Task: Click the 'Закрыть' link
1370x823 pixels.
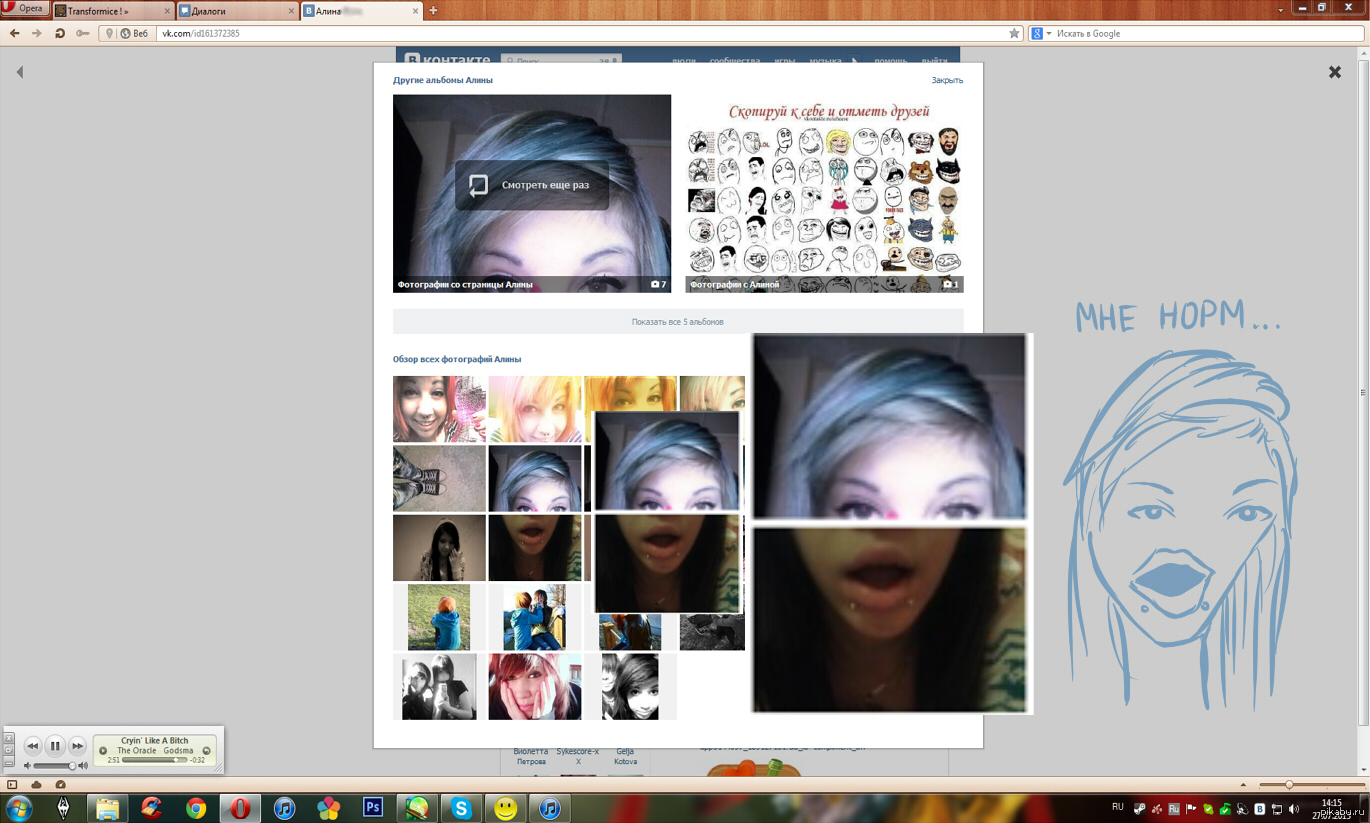Action: [946, 80]
